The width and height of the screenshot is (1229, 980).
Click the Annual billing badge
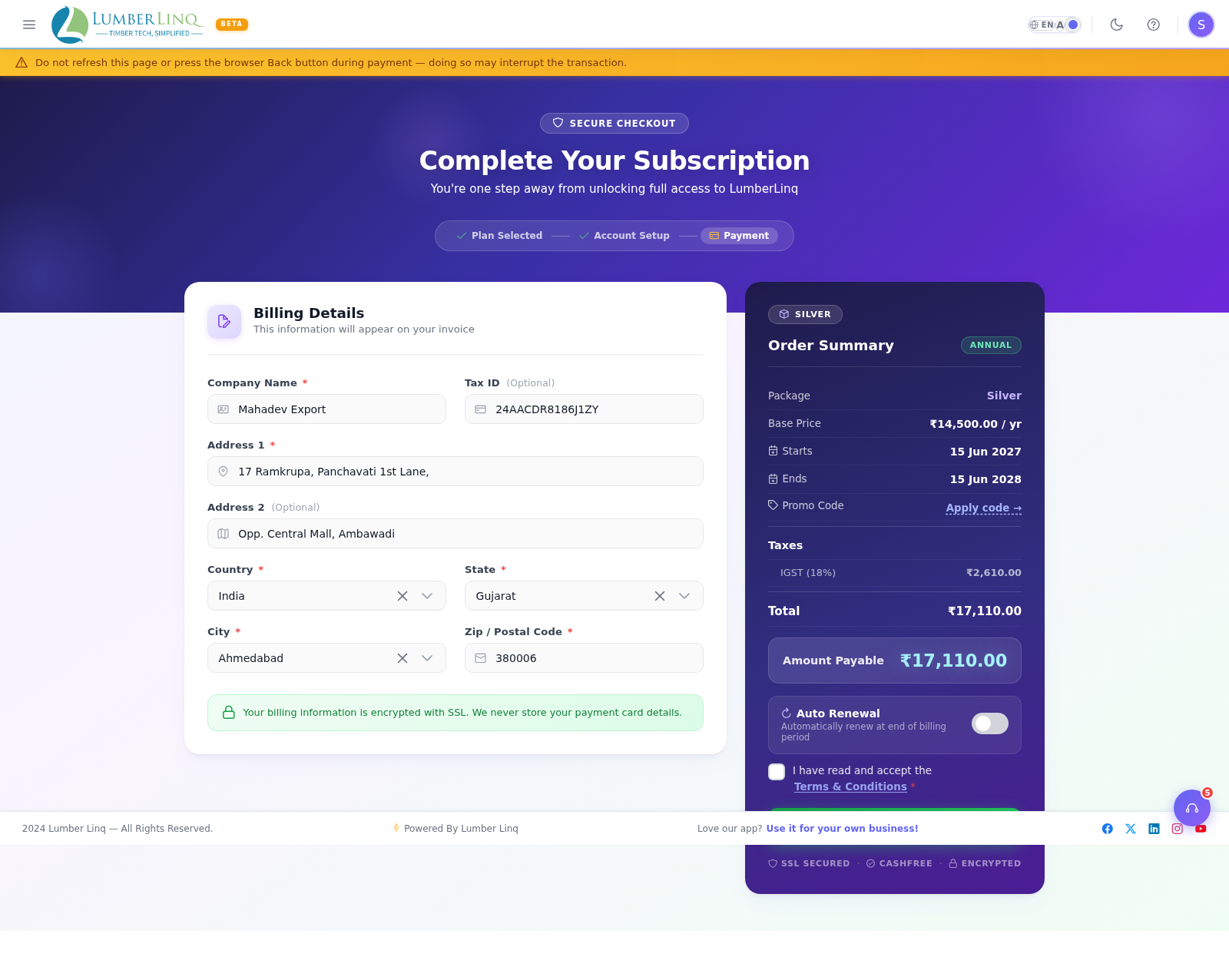[991, 346]
